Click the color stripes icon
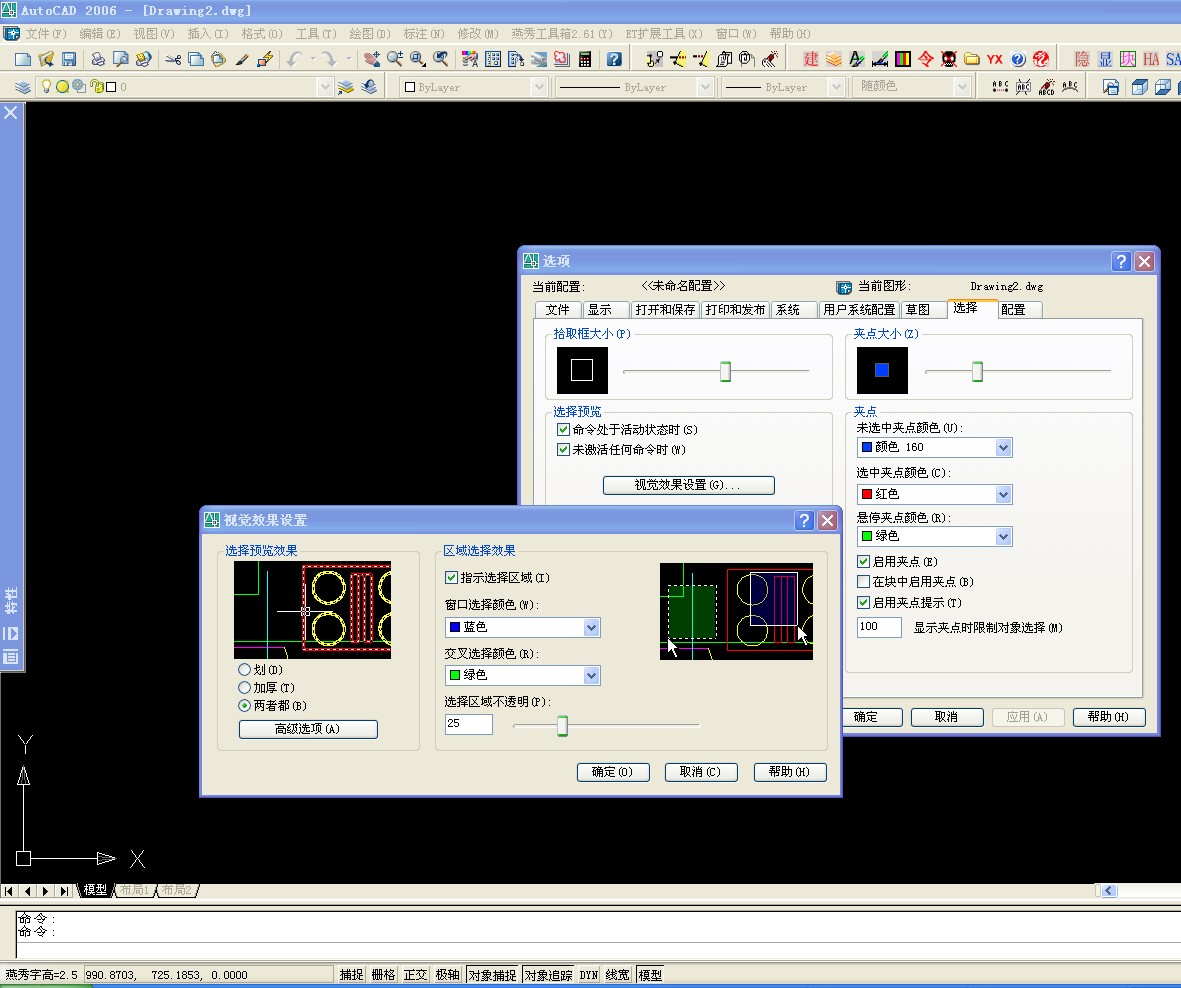The height and width of the screenshot is (988, 1181). [902, 59]
